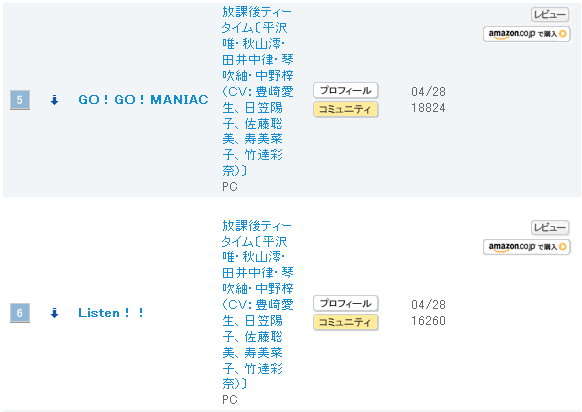This screenshot has width=582, height=412.
Task: Click レビュー for Listen!!
Action: pos(550,228)
